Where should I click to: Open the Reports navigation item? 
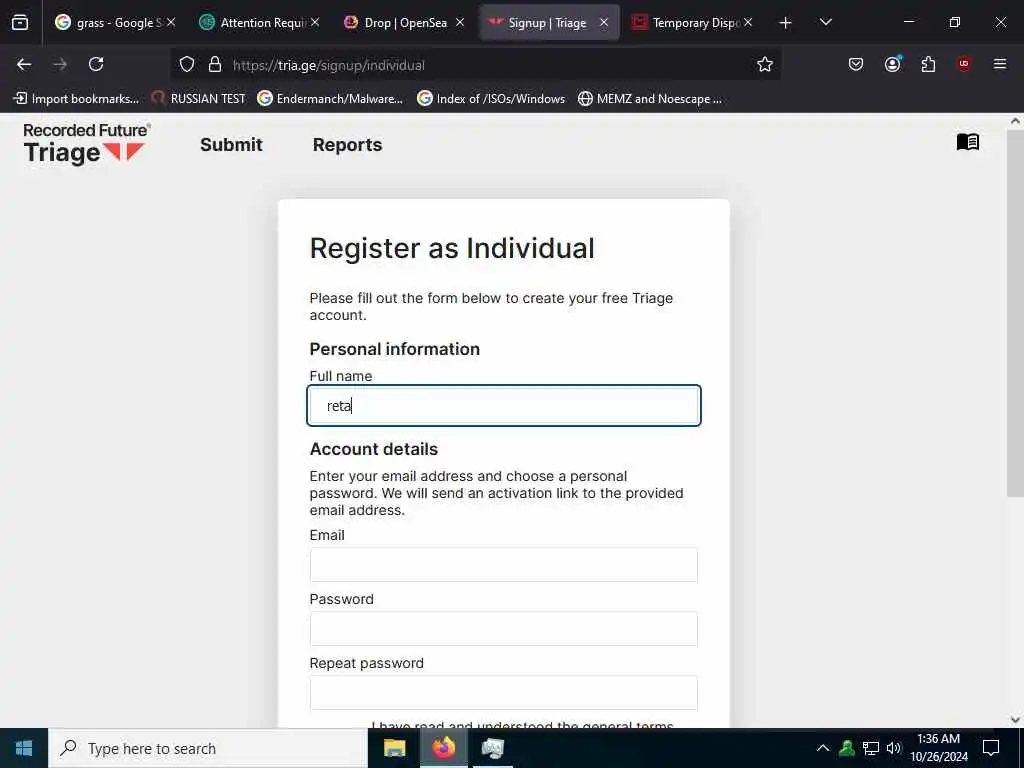point(347,144)
